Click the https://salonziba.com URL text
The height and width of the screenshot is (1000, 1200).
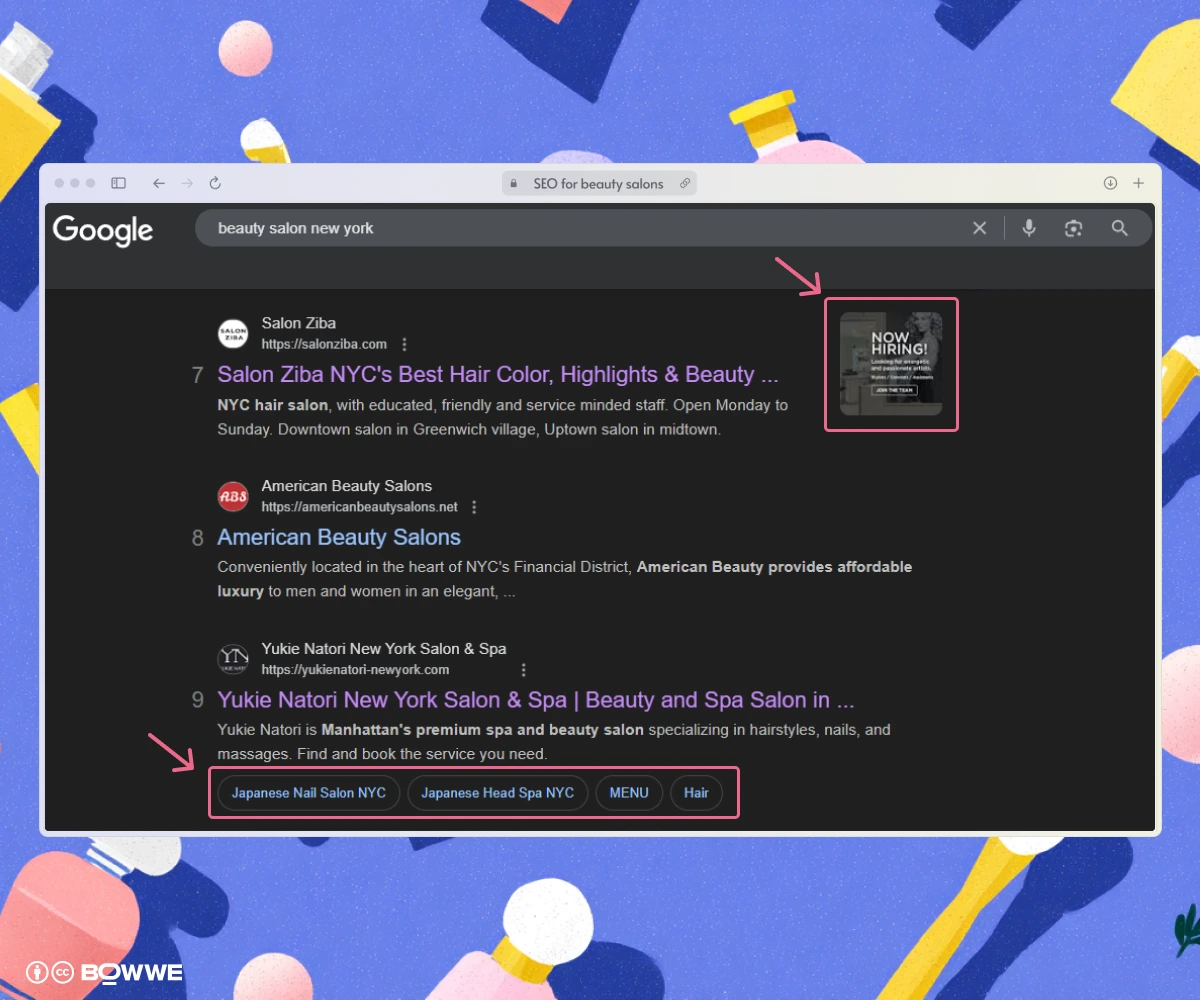point(324,344)
